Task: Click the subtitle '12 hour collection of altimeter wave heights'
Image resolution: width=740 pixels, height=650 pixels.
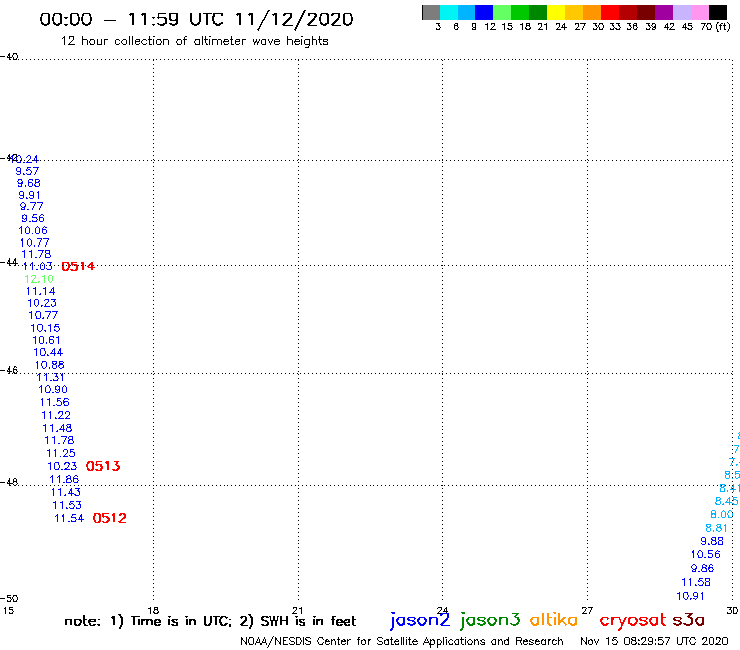Action: tap(194, 41)
